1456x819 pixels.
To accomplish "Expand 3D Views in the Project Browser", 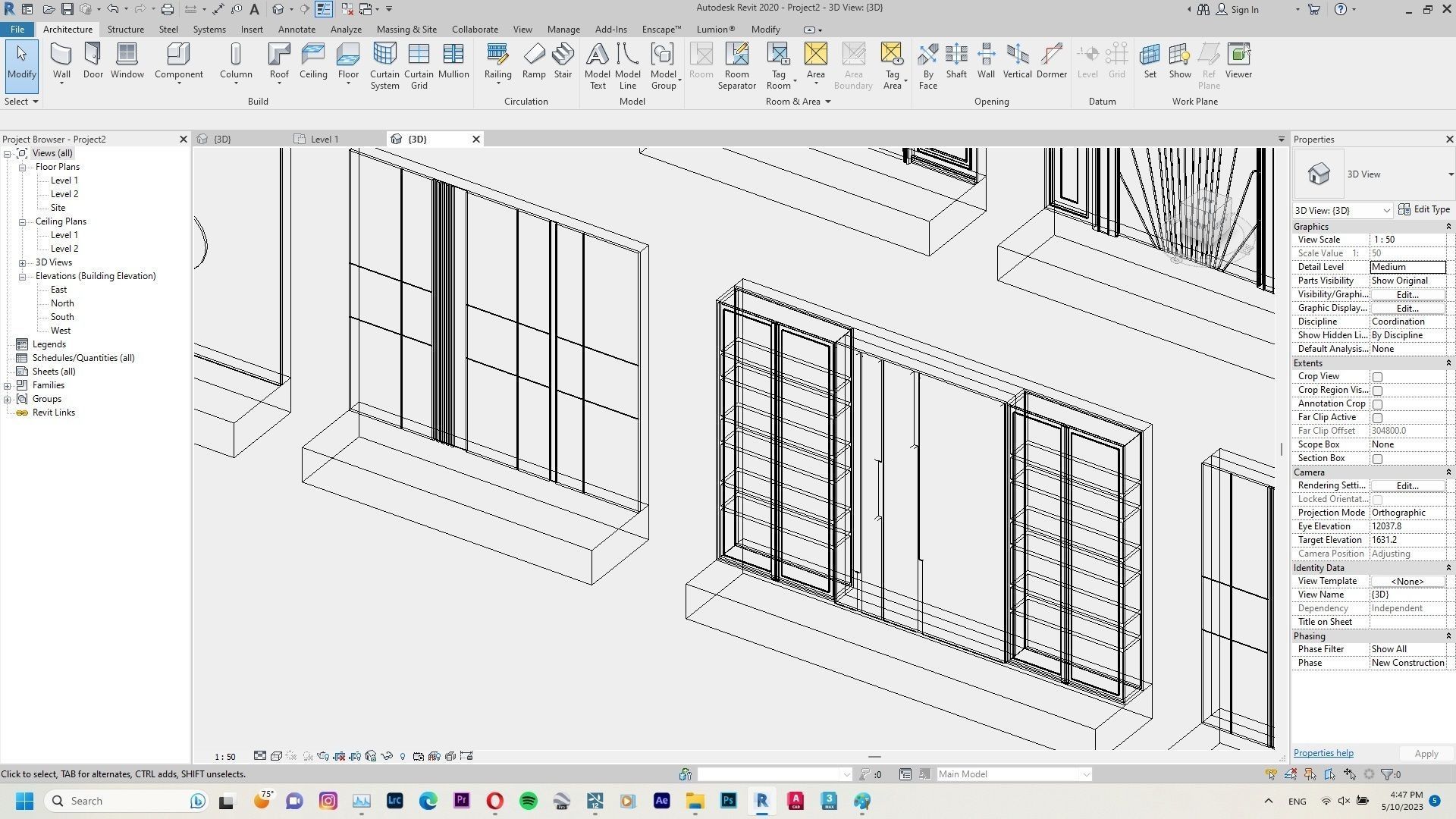I will click(24, 262).
